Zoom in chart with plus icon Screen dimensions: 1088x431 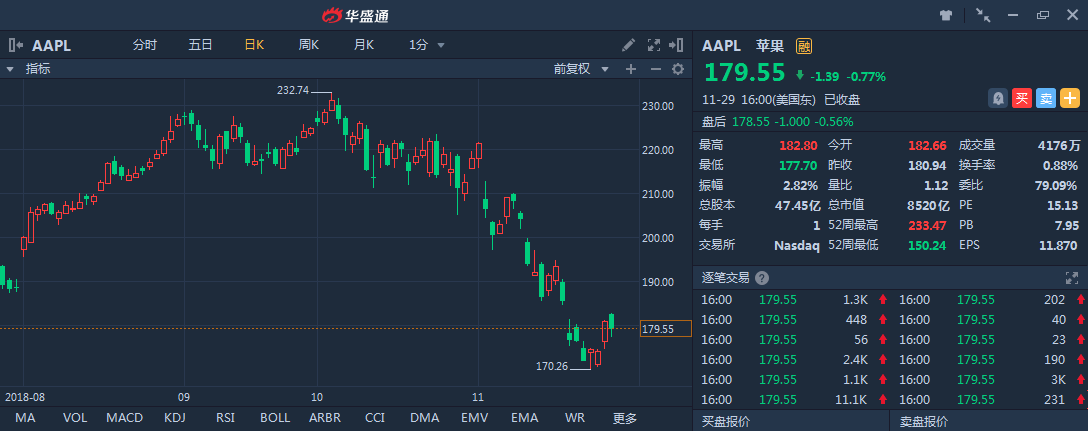pyautogui.click(x=630, y=69)
